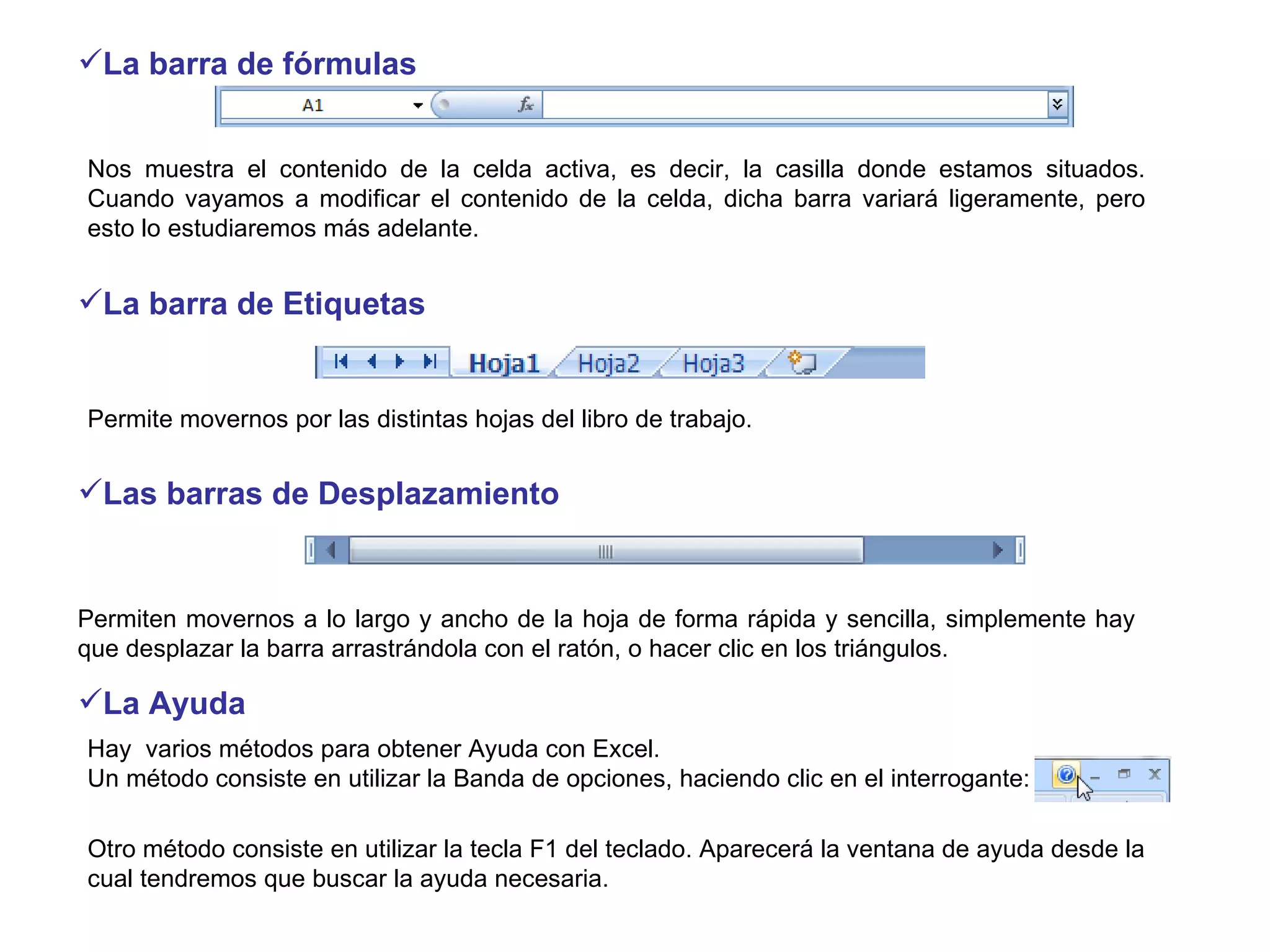Click the left split handle of scrollbar
This screenshot has height=952, width=1270.
coord(311,550)
